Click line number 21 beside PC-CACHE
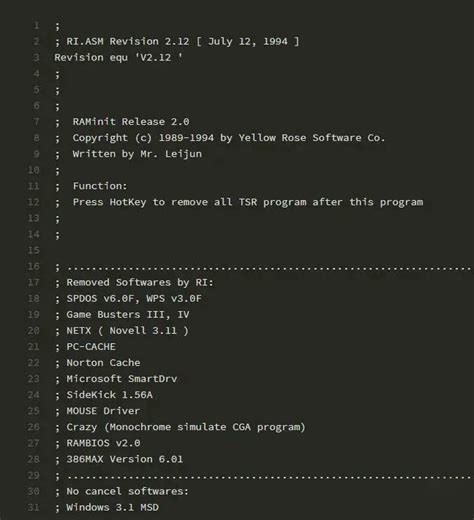 tap(34, 347)
